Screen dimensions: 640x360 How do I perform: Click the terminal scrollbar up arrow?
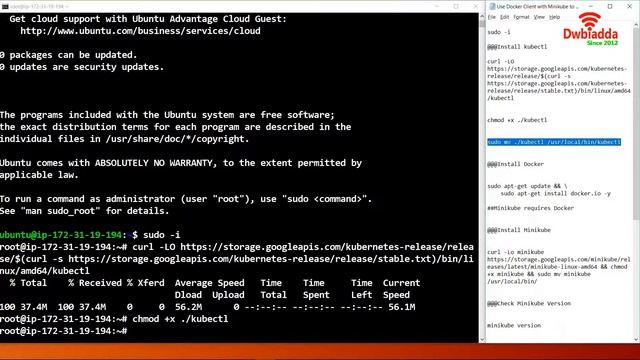(482, 17)
